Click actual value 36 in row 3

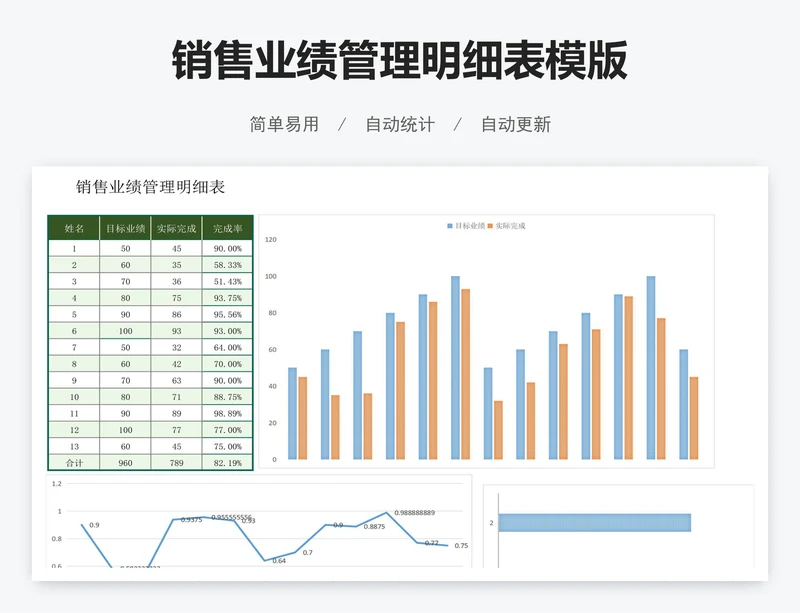pyautogui.click(x=177, y=281)
